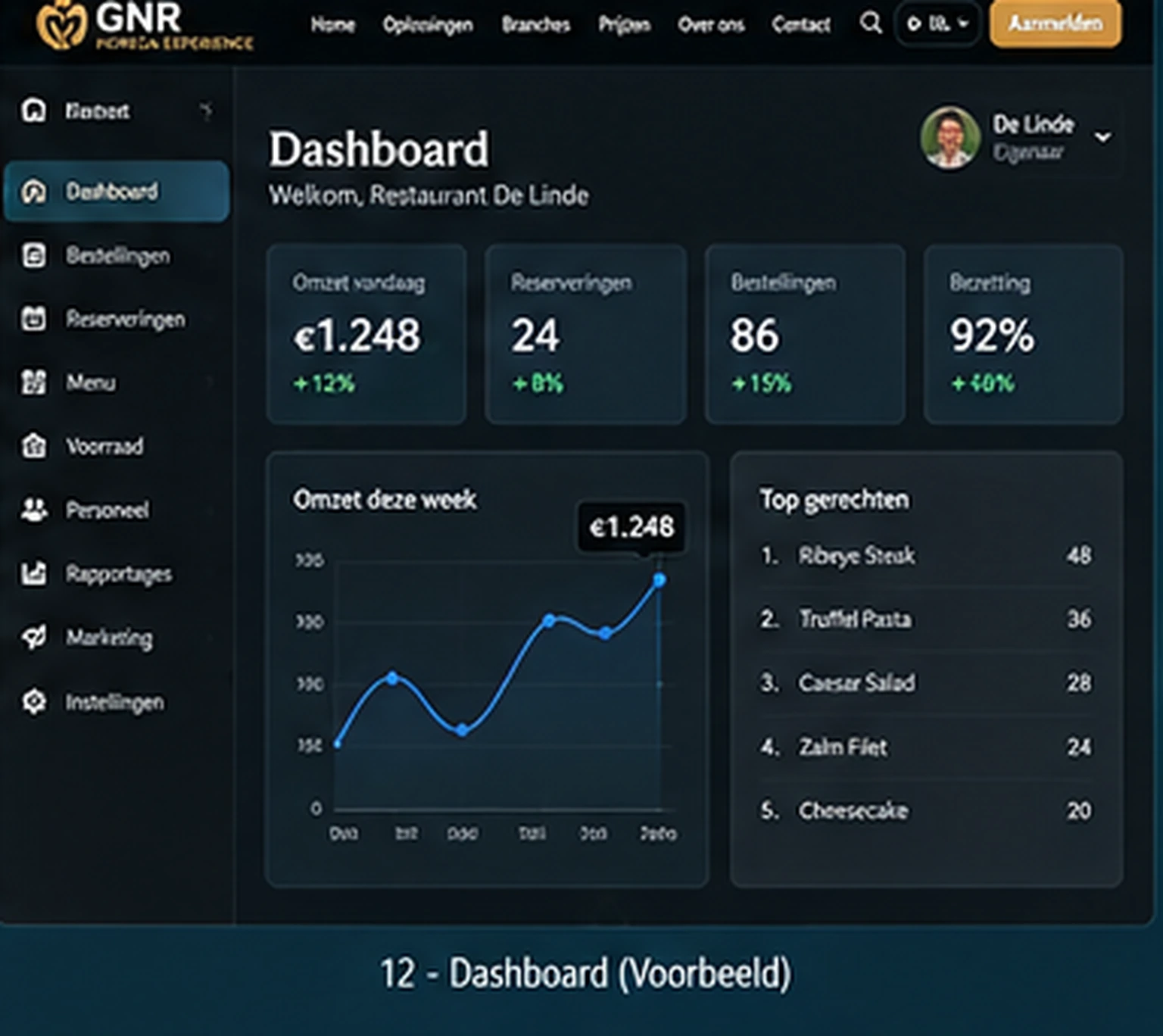Open the Home menu item
The image size is (1163, 1036).
(332, 25)
